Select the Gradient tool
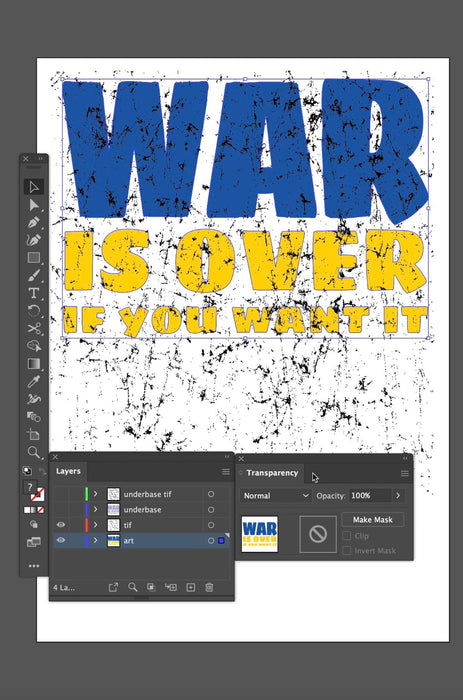The height and width of the screenshot is (700, 463). click(x=33, y=364)
